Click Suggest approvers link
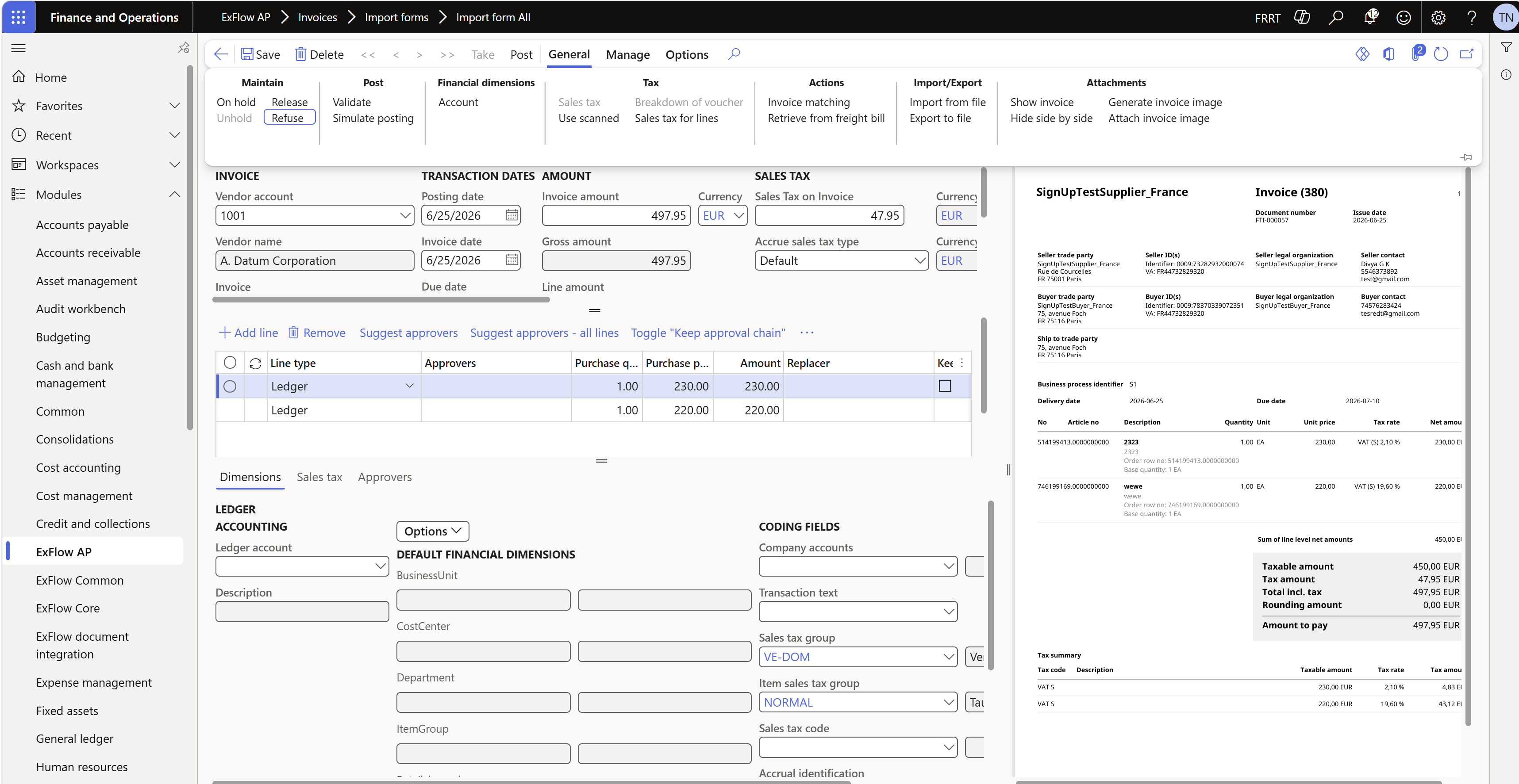Viewport: 1519px width, 784px height. [408, 333]
